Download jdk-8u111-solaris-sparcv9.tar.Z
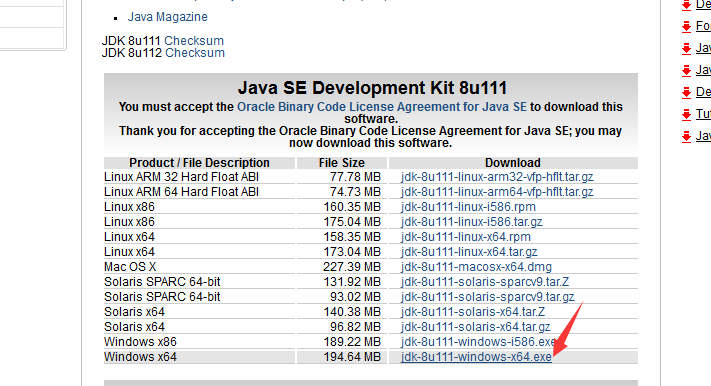The height and width of the screenshot is (386, 711). point(485,282)
